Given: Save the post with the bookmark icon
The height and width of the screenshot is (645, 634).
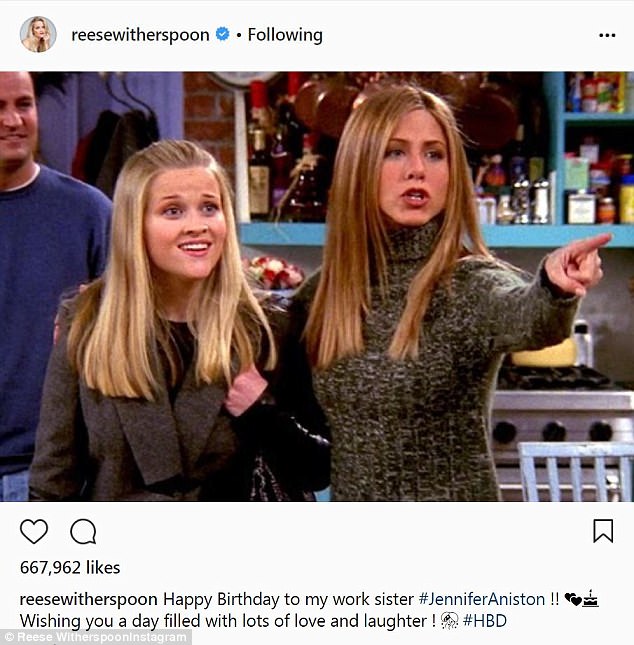Looking at the screenshot, I should tap(603, 531).
